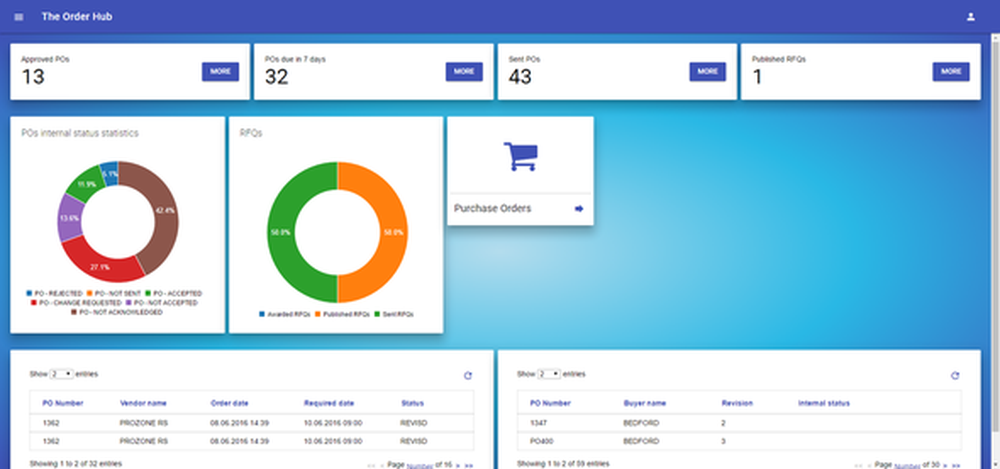1000x469 pixels.
Task: Click blue 5.1% donut segment
Action: 109,172
